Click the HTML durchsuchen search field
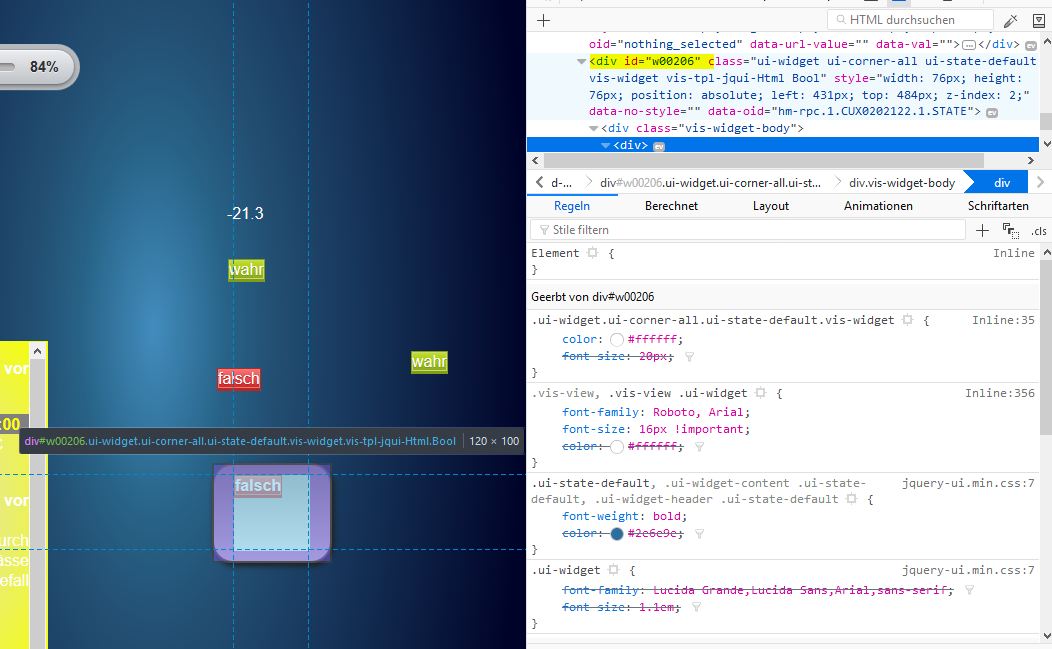The image size is (1052, 649). [915, 20]
